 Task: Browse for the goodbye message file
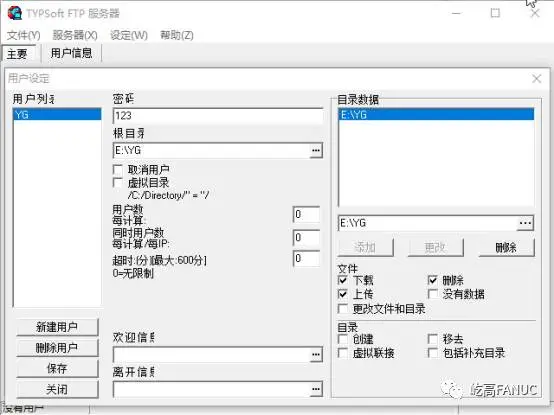coord(316,389)
